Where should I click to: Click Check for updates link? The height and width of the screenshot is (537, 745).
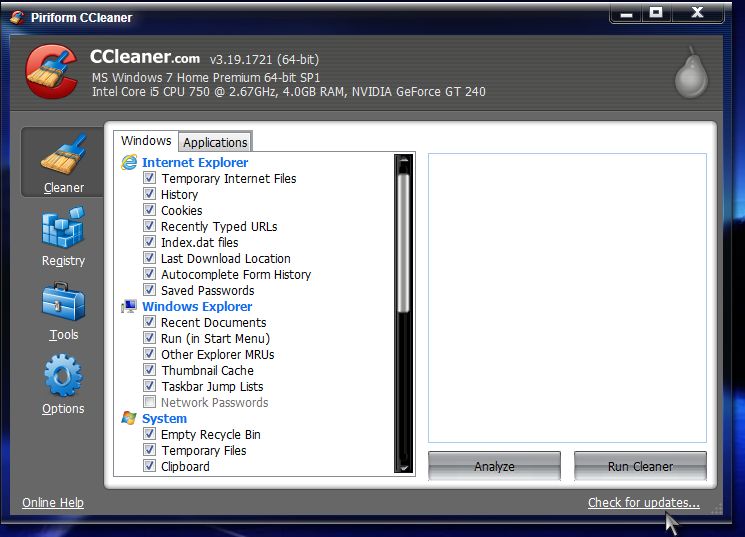point(643,502)
